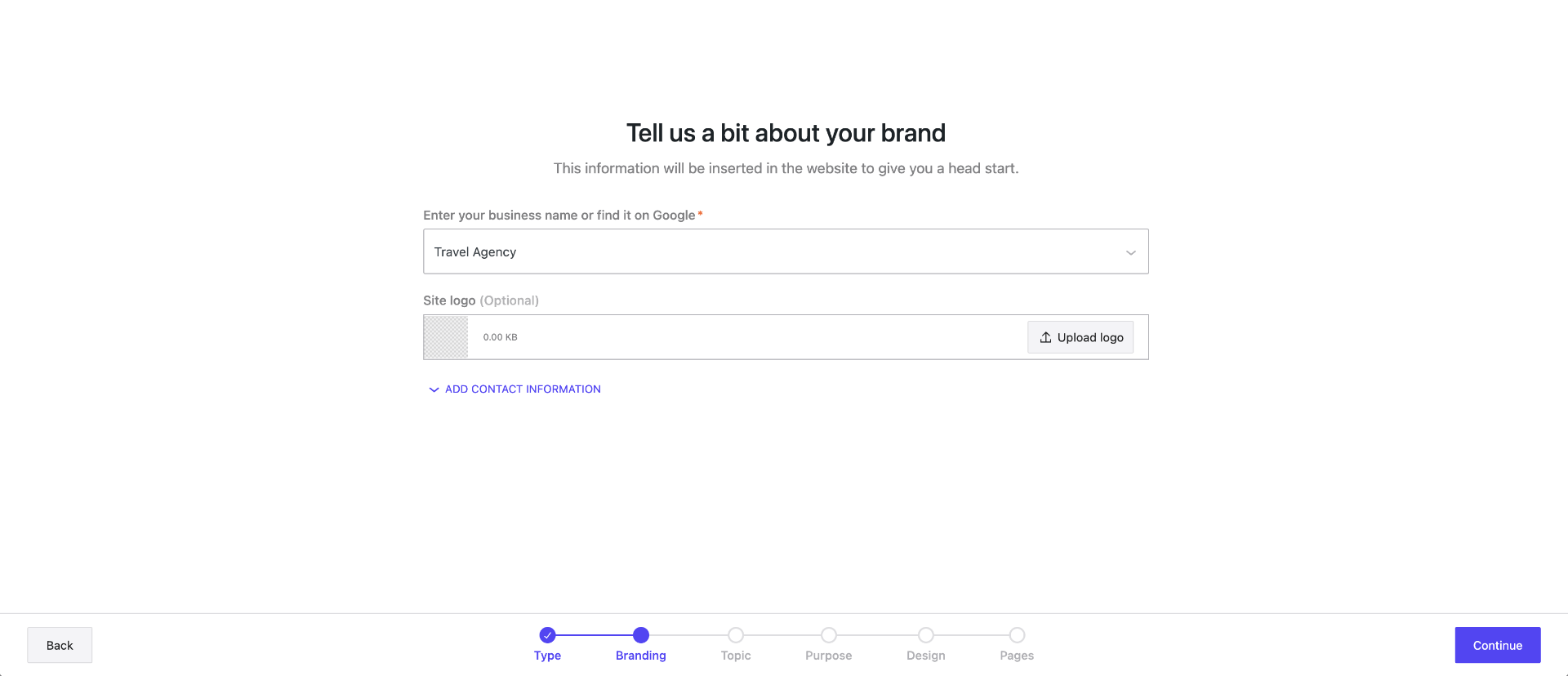Select the Topic step circle
Image resolution: width=1568 pixels, height=676 pixels.
pyautogui.click(x=736, y=635)
